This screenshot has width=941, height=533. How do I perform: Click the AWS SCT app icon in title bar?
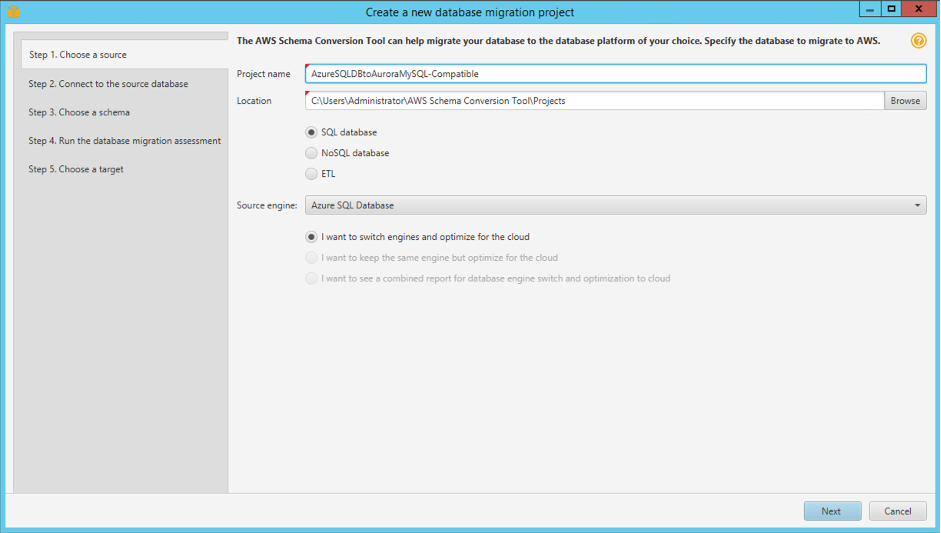tap(13, 12)
